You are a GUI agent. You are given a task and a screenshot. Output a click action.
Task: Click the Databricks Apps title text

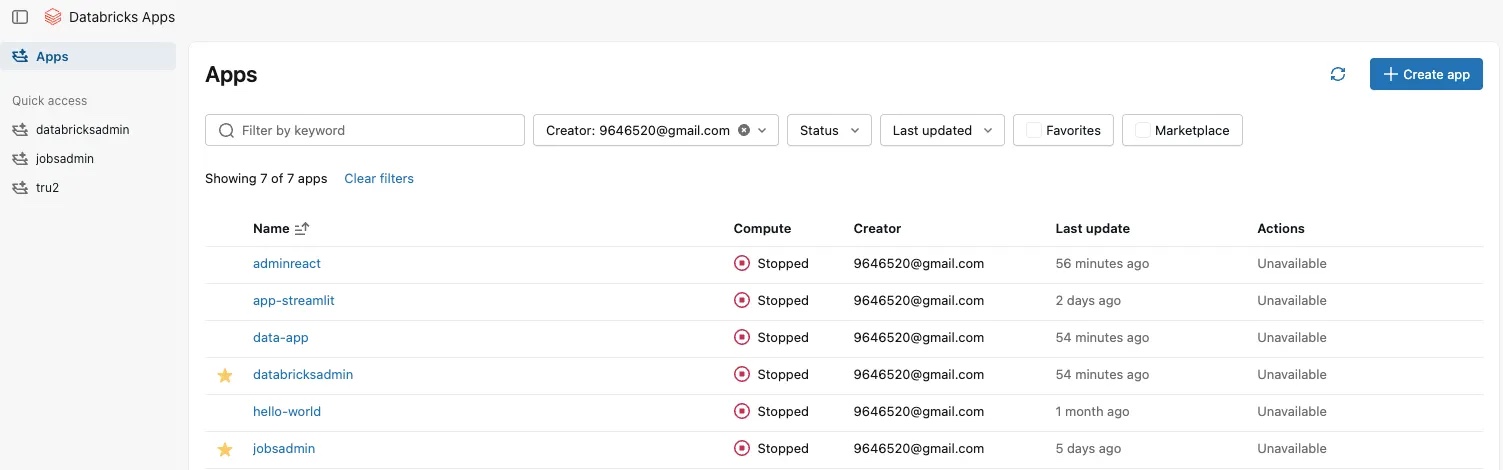coord(122,17)
